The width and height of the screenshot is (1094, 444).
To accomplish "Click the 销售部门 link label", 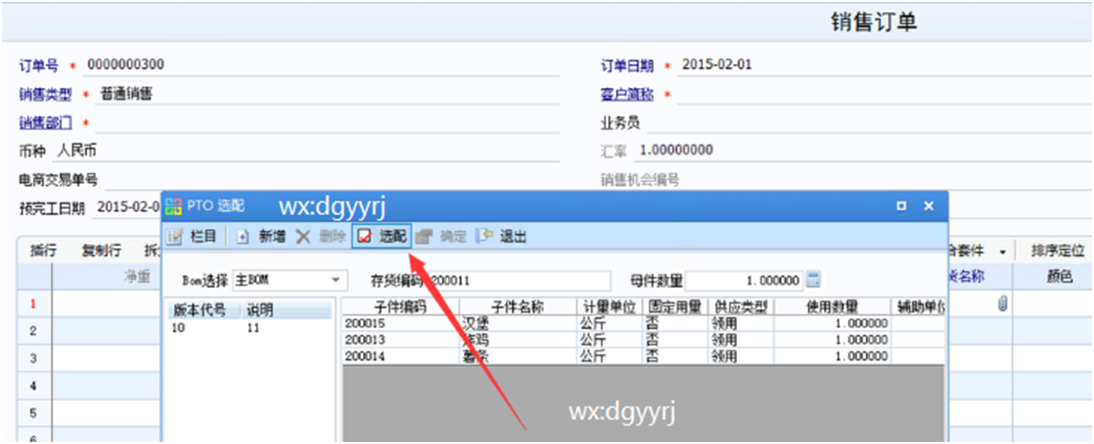I will [45, 123].
